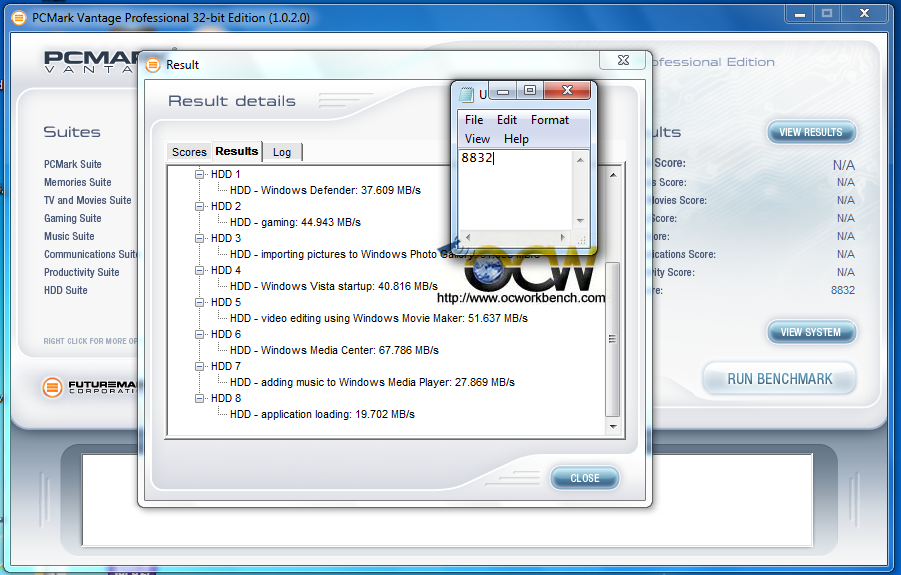Viewport: 901px width, 575px height.
Task: Click in the Notepad text area
Action: (516, 190)
